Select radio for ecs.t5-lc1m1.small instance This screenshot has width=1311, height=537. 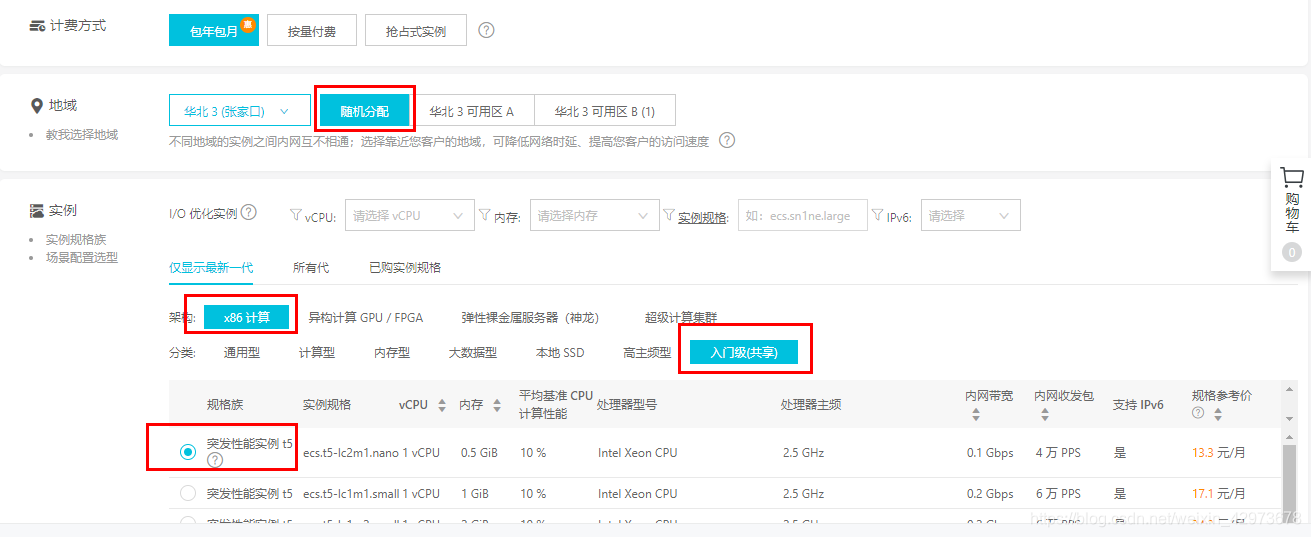click(x=188, y=493)
